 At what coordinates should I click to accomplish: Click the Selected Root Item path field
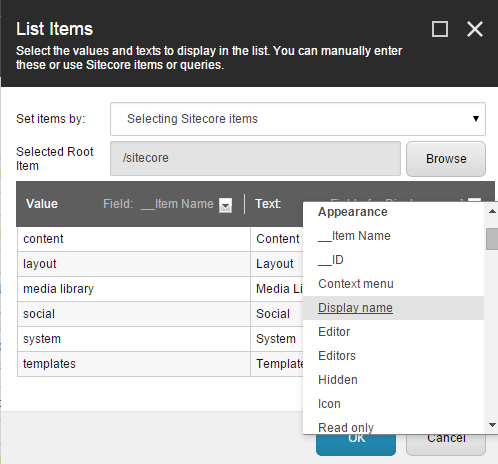255,158
